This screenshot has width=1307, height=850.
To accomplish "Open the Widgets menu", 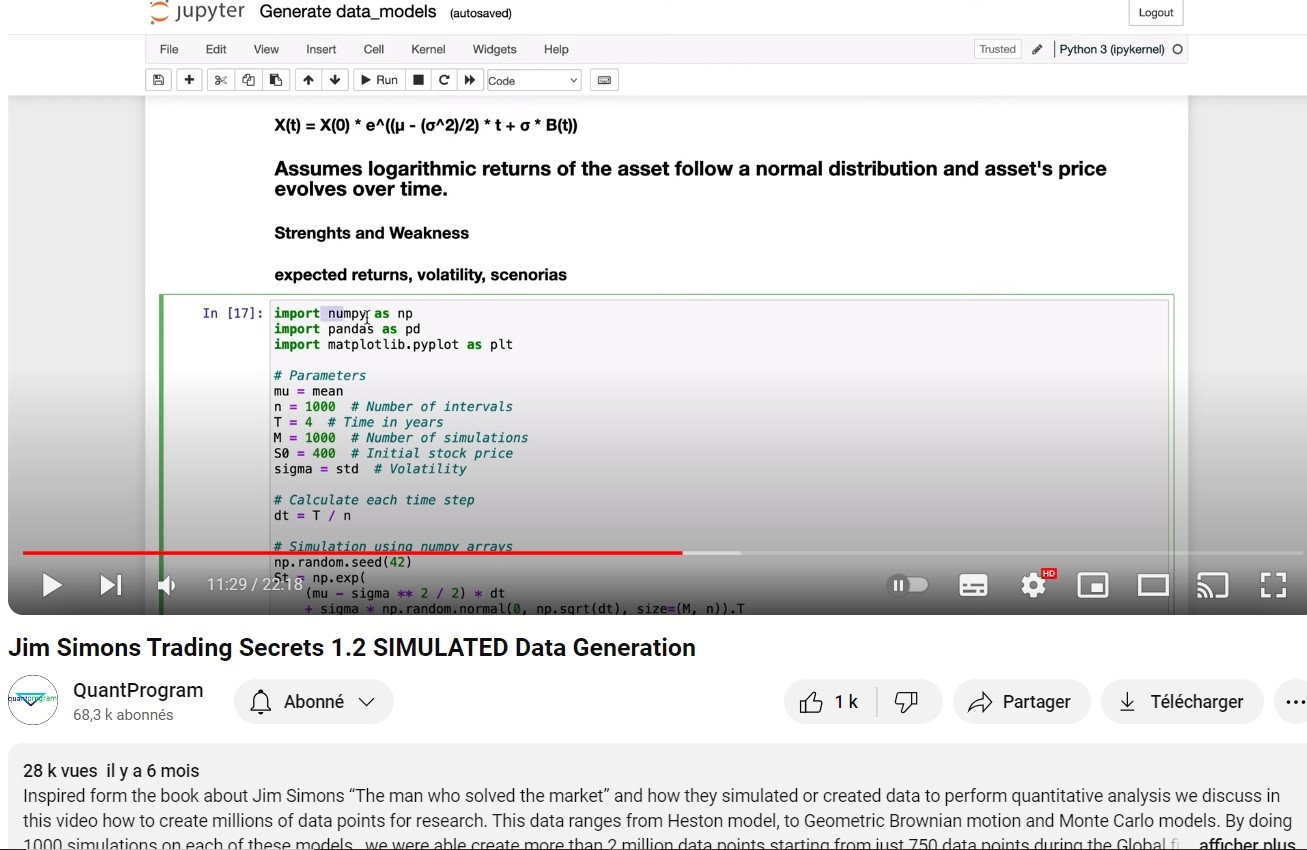I will pos(494,49).
